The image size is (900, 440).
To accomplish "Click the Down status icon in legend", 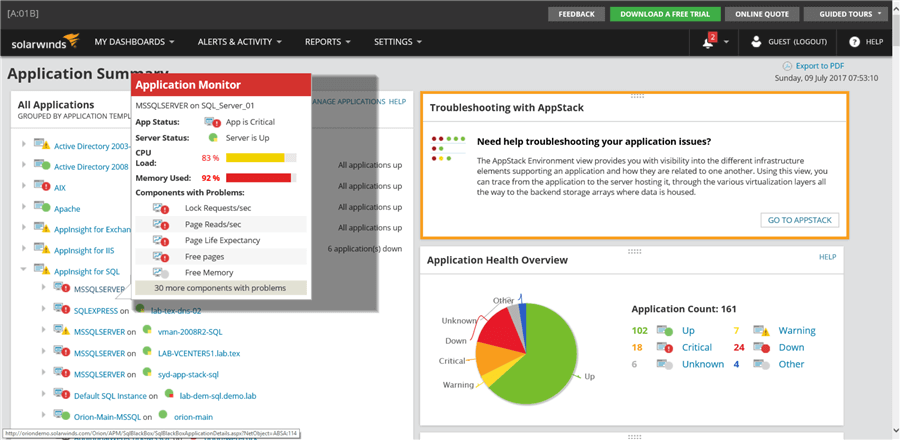I will (762, 348).
